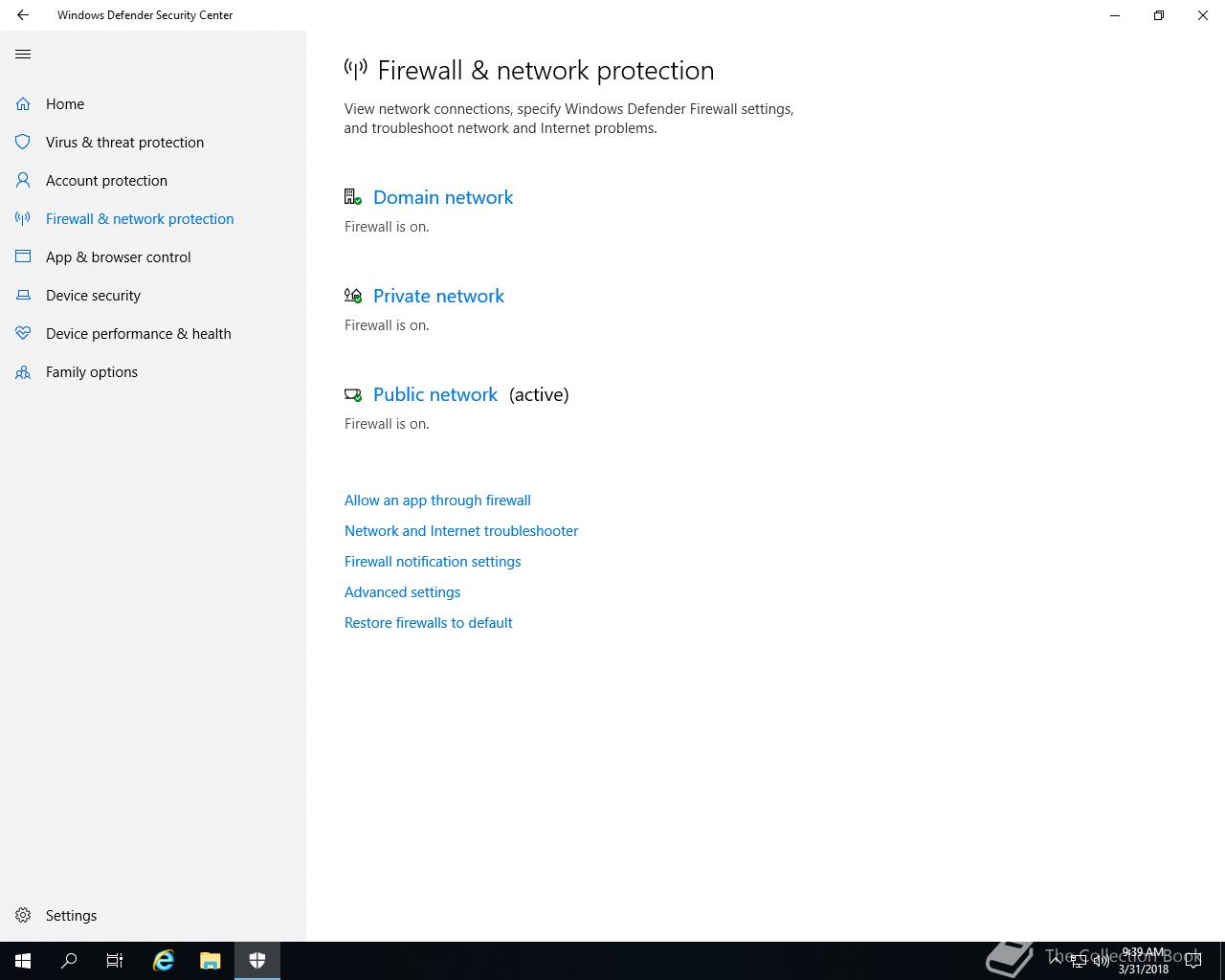Open Public network settings
This screenshot has width=1225, height=980.
(x=435, y=394)
